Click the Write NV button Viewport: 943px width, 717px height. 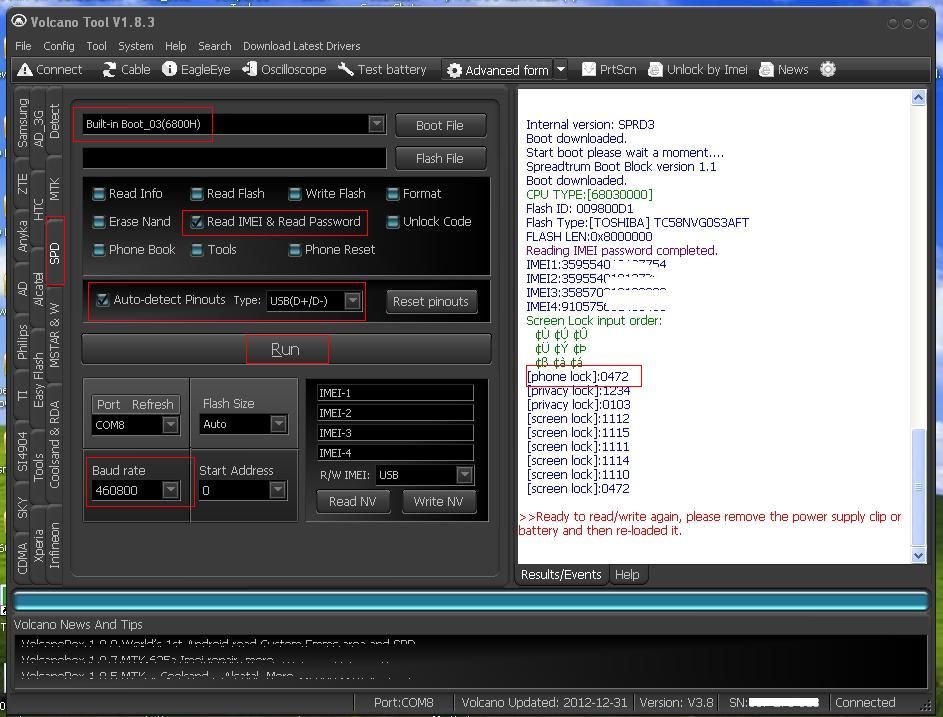[x=438, y=502]
